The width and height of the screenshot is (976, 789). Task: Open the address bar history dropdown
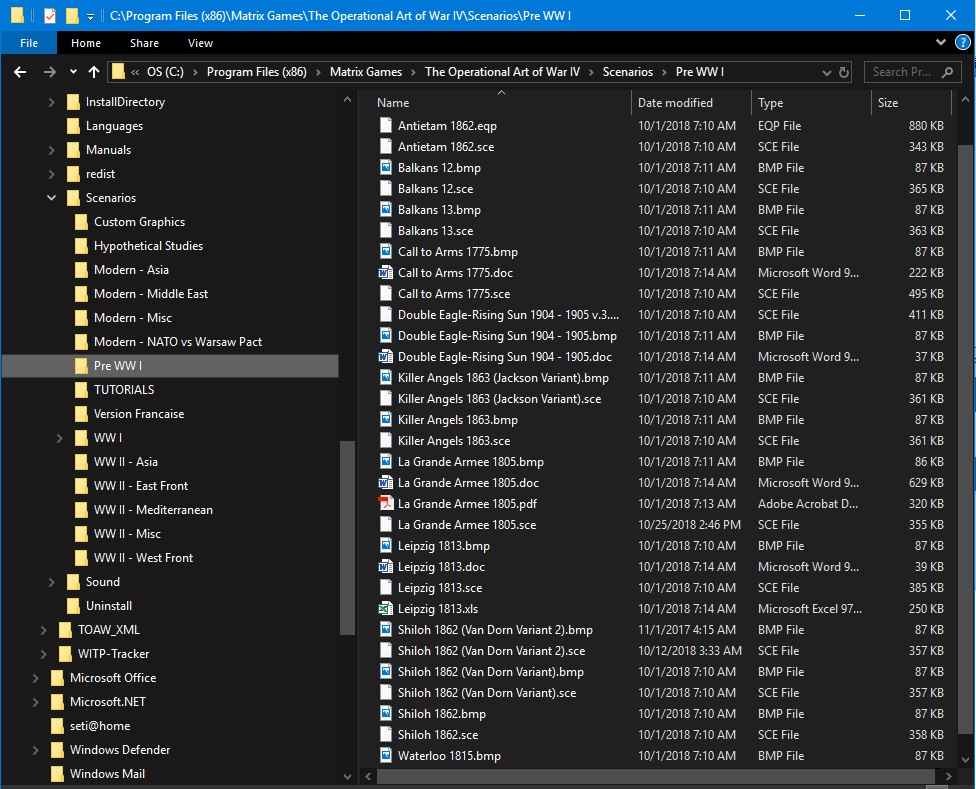(x=826, y=72)
